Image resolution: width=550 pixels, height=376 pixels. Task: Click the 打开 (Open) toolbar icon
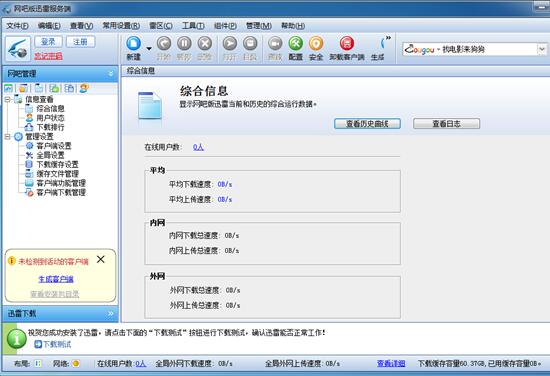230,44
